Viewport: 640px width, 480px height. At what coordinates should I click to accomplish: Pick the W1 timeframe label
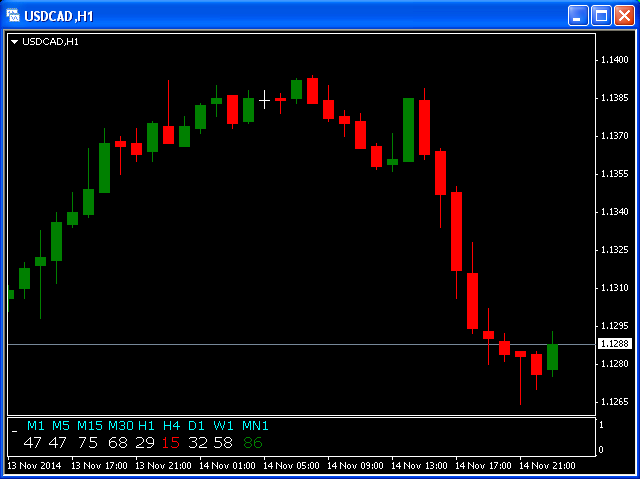(x=222, y=426)
